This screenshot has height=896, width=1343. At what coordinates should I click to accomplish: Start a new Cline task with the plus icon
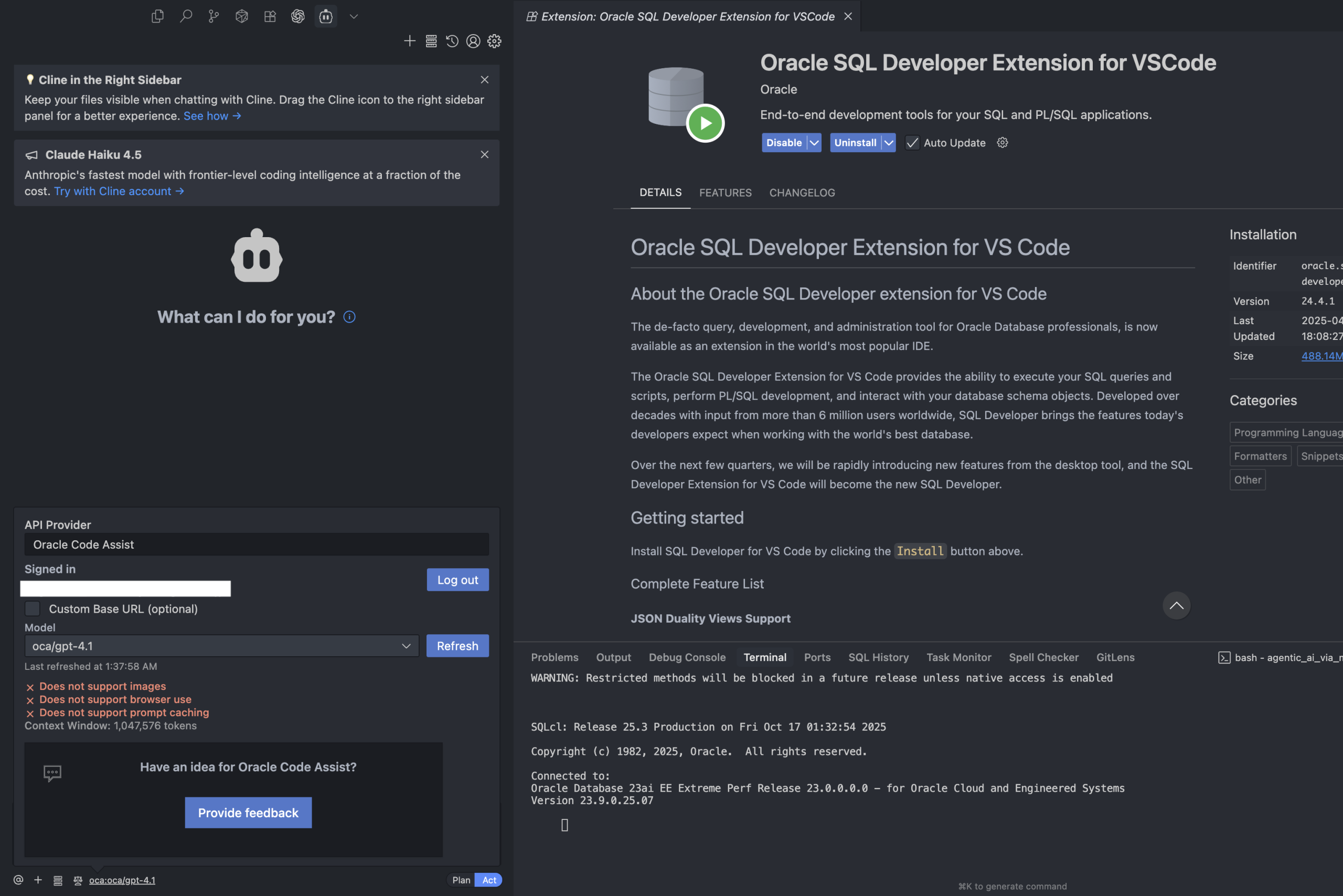coord(409,40)
